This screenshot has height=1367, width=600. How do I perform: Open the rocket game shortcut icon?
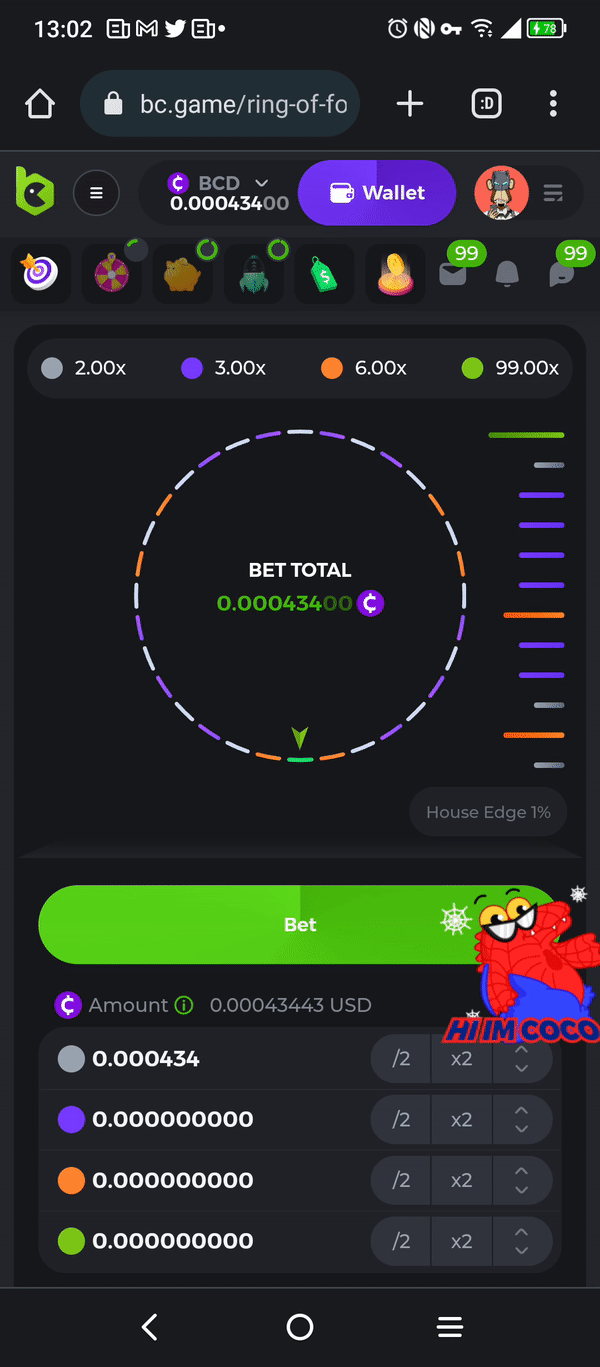pyautogui.click(x=254, y=274)
